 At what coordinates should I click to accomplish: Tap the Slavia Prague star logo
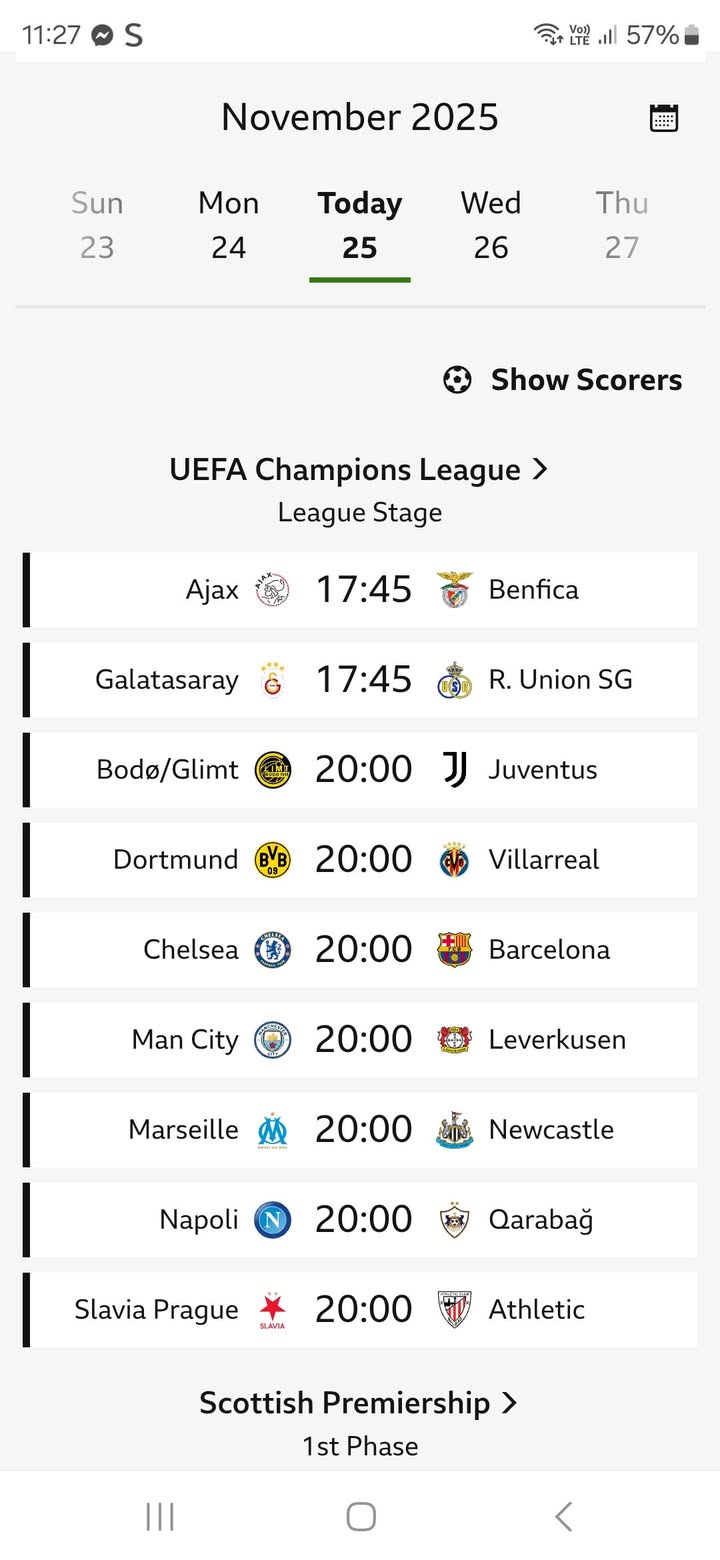point(272,1308)
